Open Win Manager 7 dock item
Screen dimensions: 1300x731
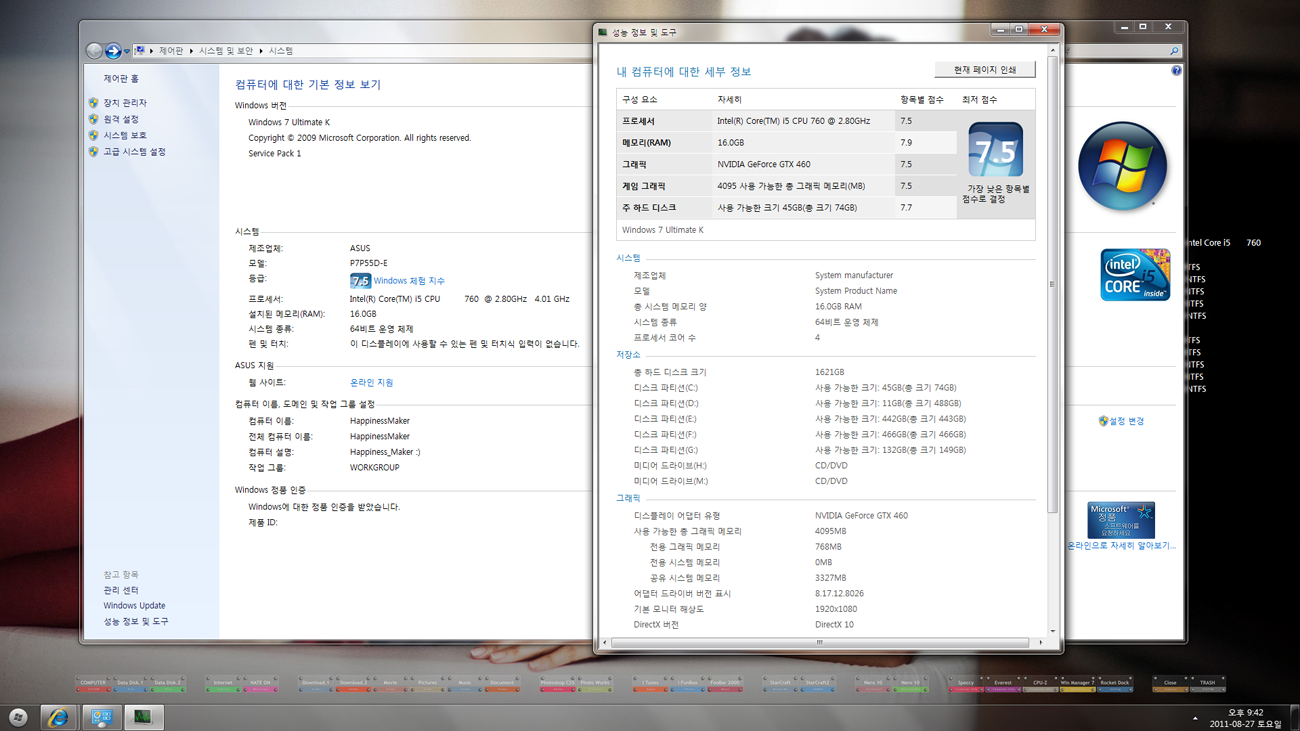1077,685
